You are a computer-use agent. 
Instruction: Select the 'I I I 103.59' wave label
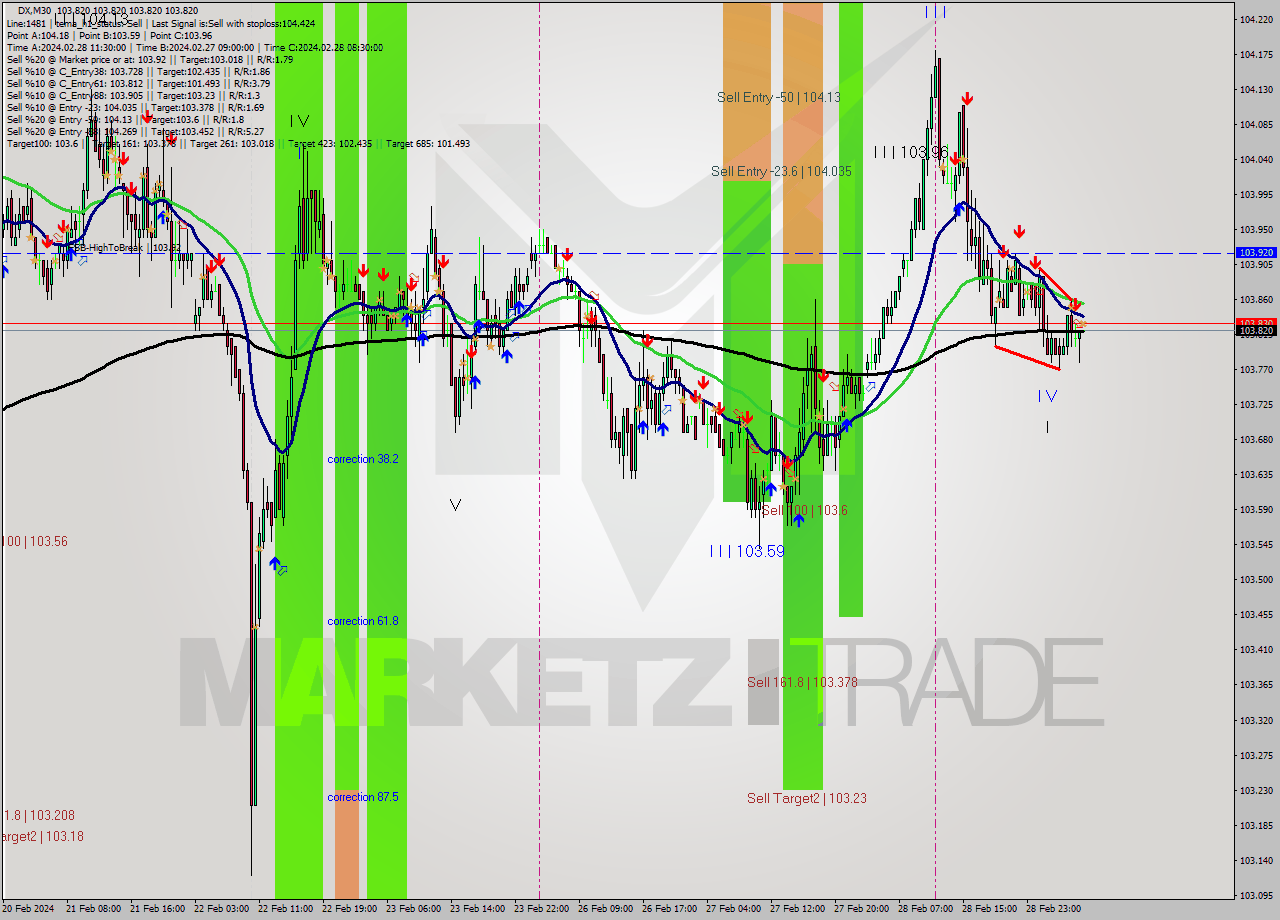pyautogui.click(x=746, y=551)
